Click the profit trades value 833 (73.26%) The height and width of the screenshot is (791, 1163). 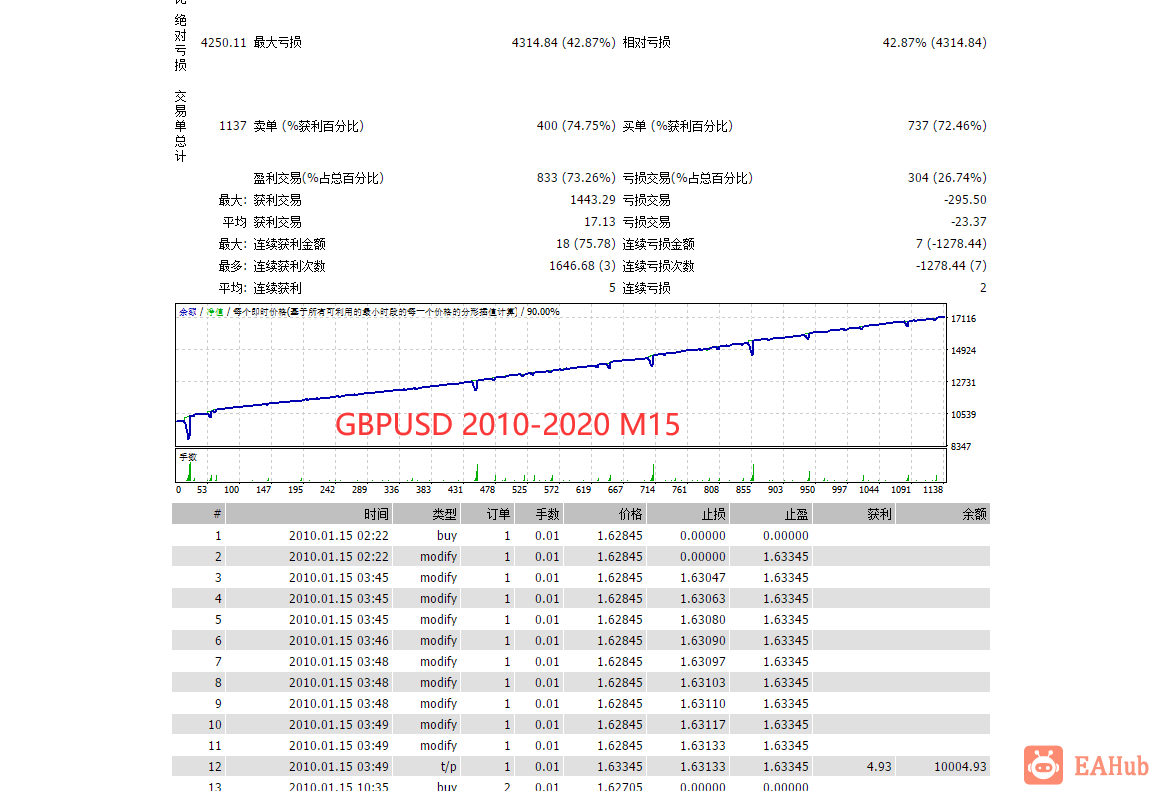point(576,177)
